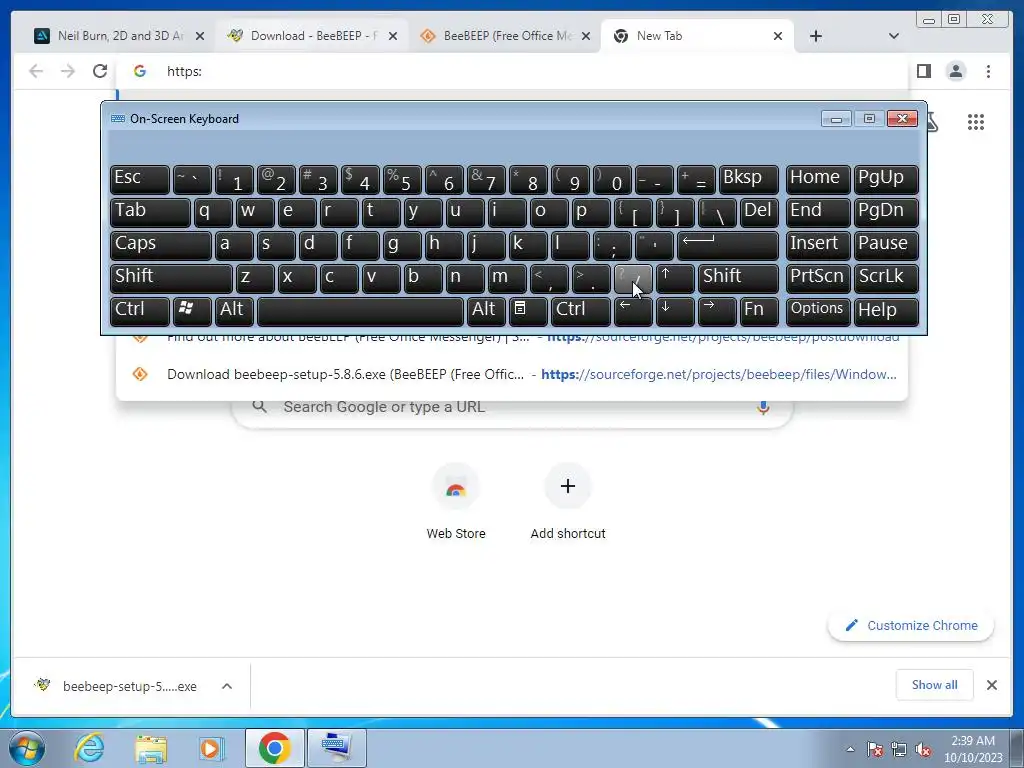Click Customize Chrome button

911,625
